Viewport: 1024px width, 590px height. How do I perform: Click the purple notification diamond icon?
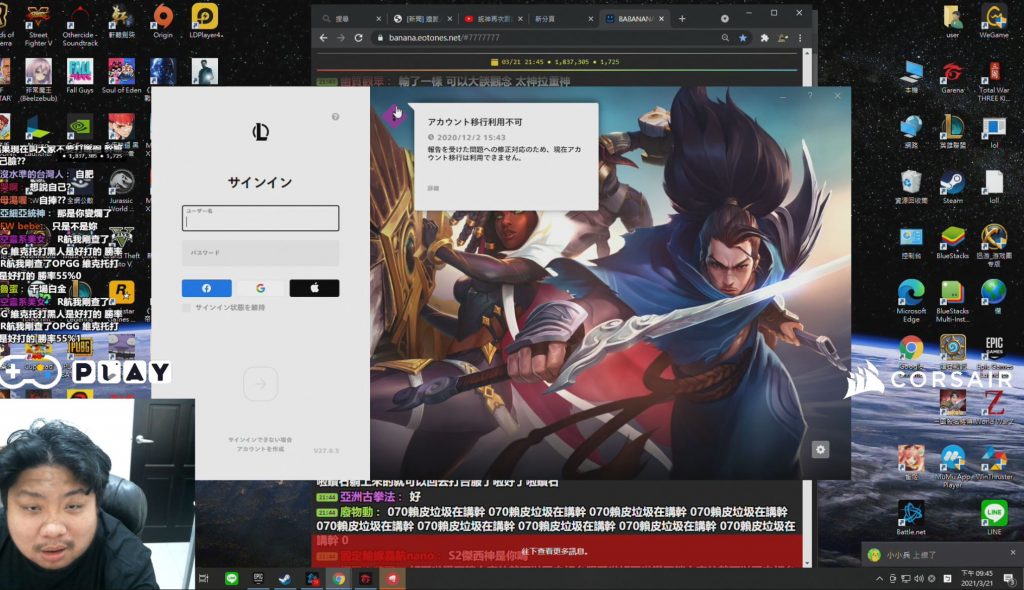tap(394, 115)
